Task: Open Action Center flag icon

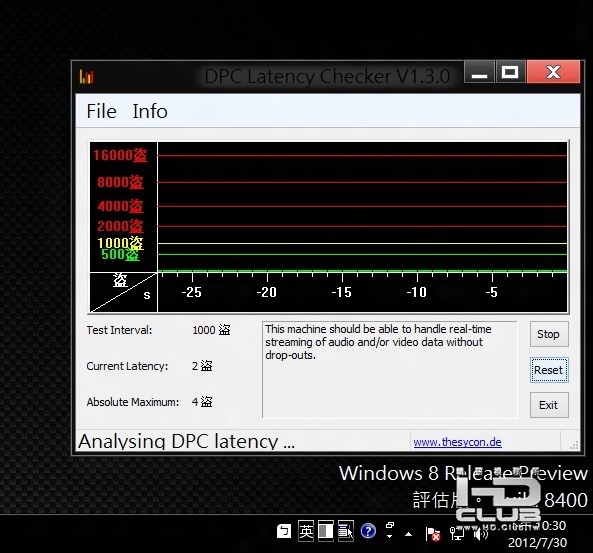Action: coord(433,534)
